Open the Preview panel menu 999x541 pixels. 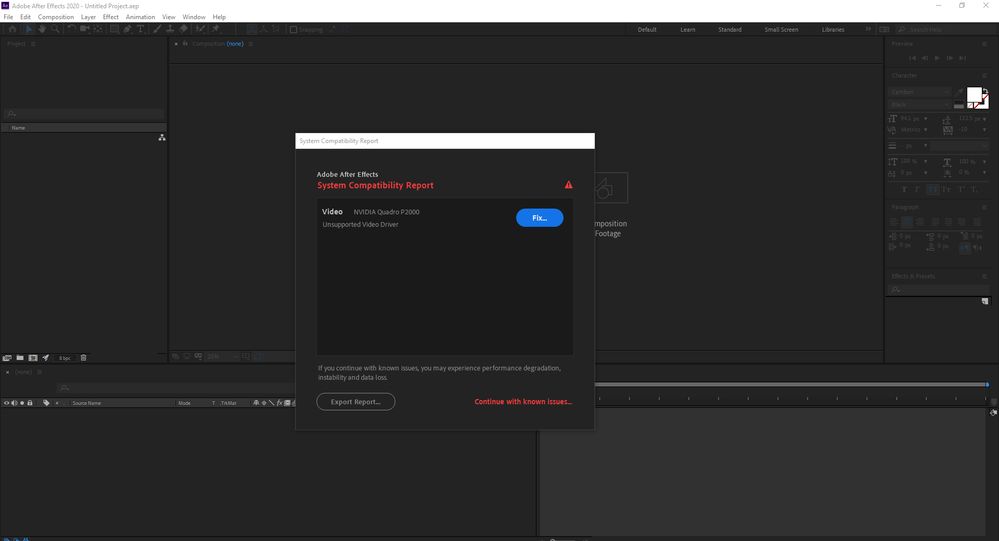[x=984, y=44]
